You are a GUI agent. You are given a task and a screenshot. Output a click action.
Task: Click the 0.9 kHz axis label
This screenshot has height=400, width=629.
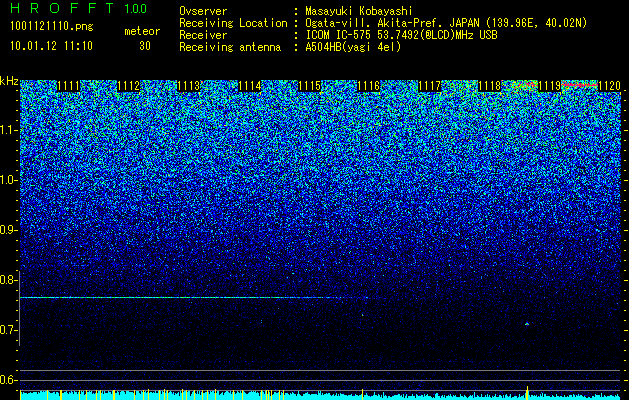(x=8, y=230)
